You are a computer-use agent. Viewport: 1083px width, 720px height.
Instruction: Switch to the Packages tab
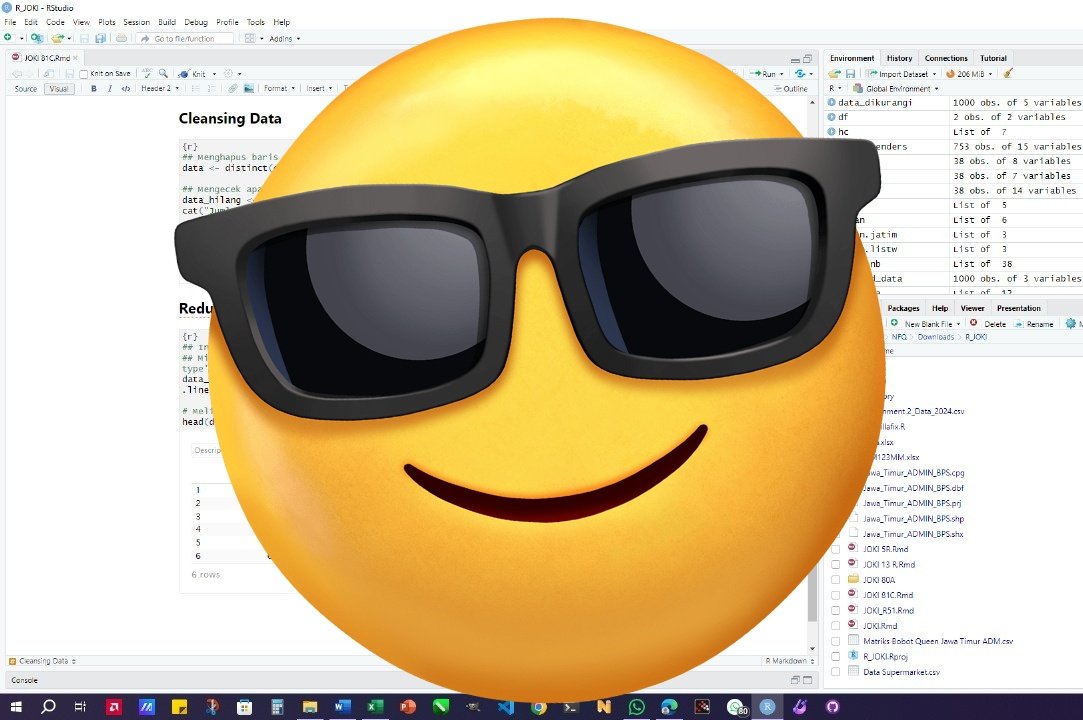(903, 308)
